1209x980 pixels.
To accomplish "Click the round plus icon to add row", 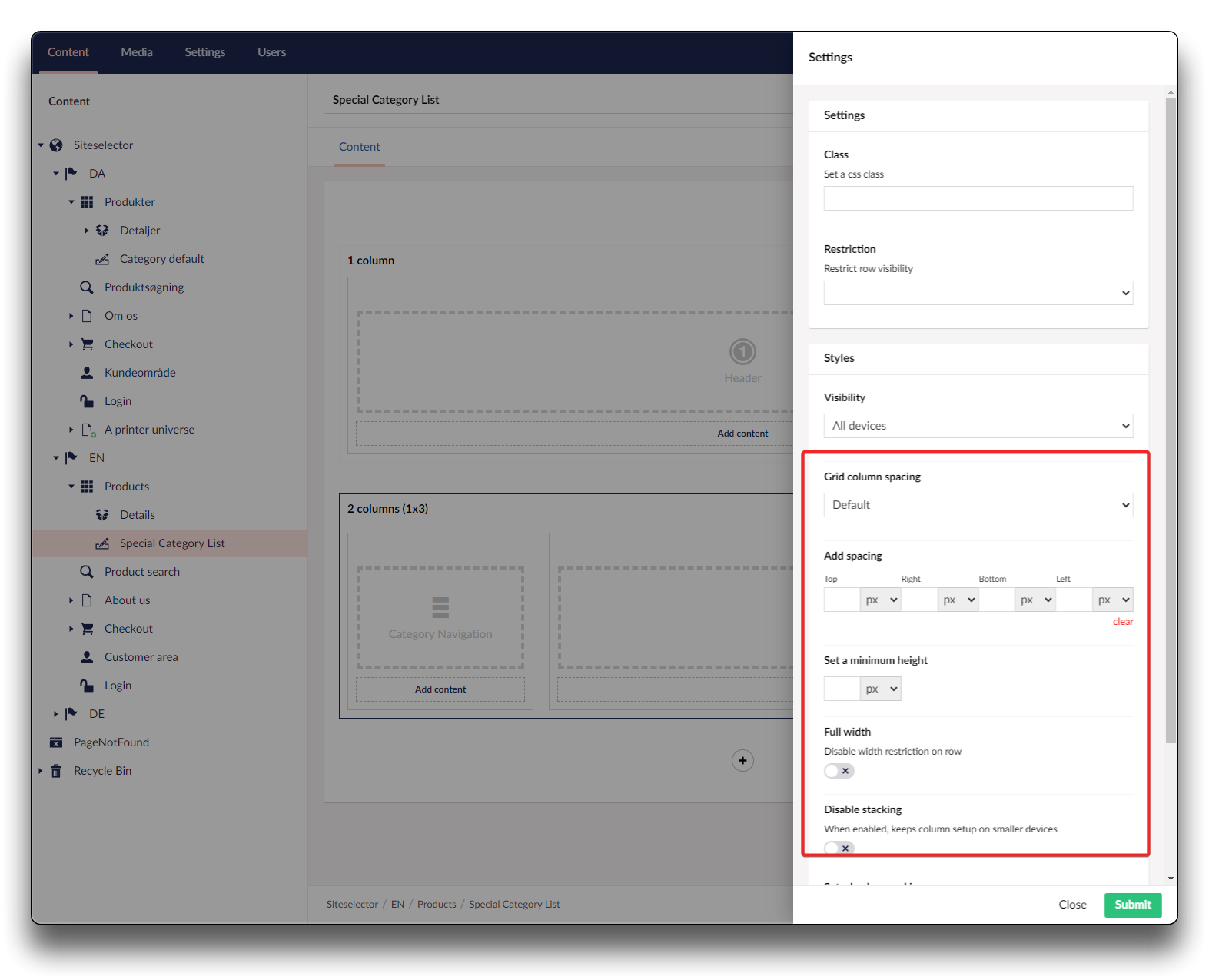I will tap(742, 761).
